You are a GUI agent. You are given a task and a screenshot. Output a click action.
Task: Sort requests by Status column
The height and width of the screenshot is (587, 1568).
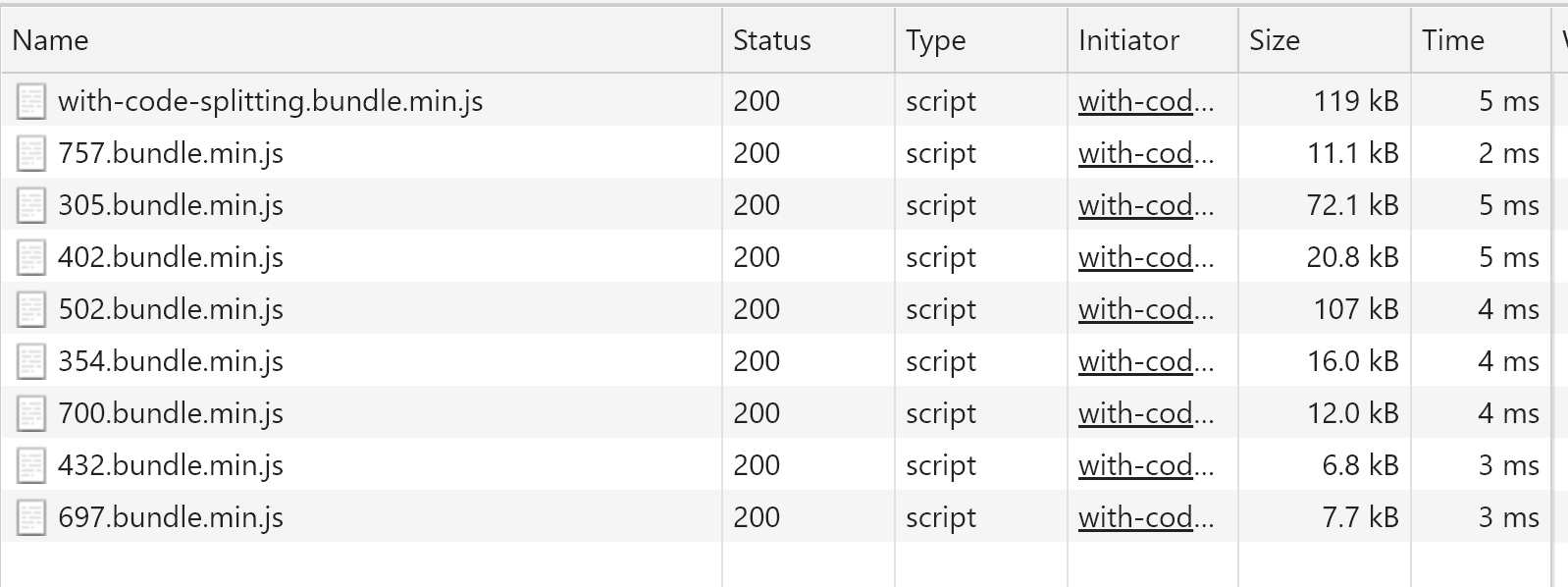(809, 40)
